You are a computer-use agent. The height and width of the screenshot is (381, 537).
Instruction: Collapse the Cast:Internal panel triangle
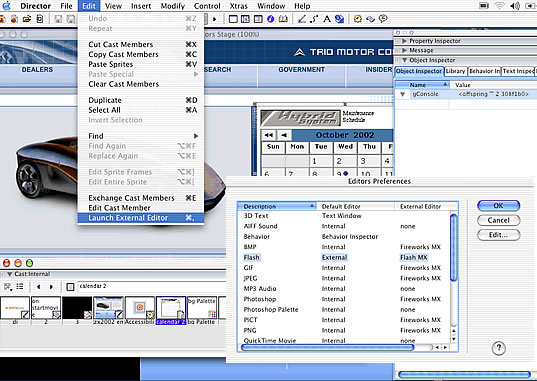click(x=10, y=274)
